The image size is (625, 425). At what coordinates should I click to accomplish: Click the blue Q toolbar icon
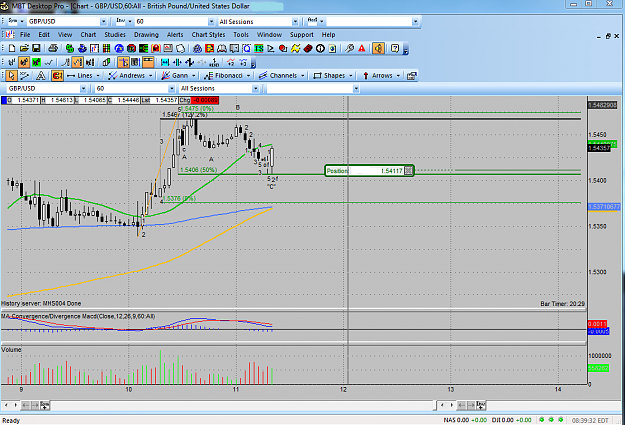pyautogui.click(x=246, y=48)
